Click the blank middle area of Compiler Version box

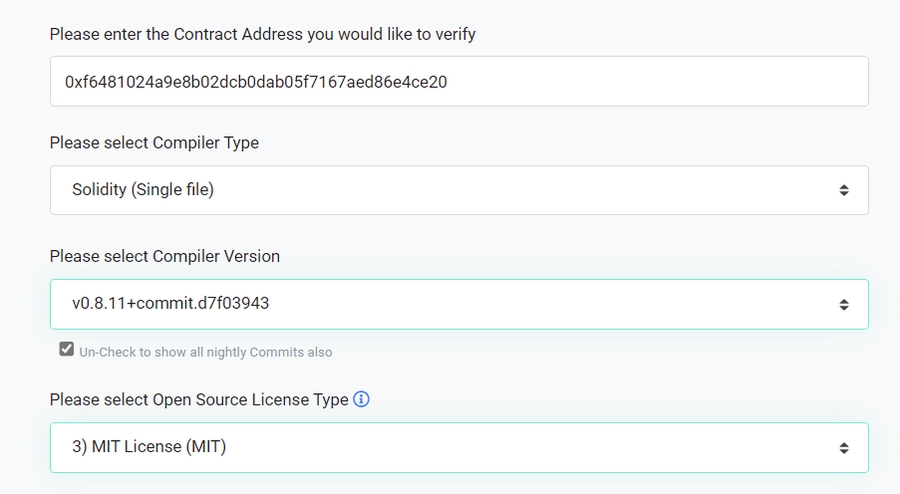click(x=550, y=304)
